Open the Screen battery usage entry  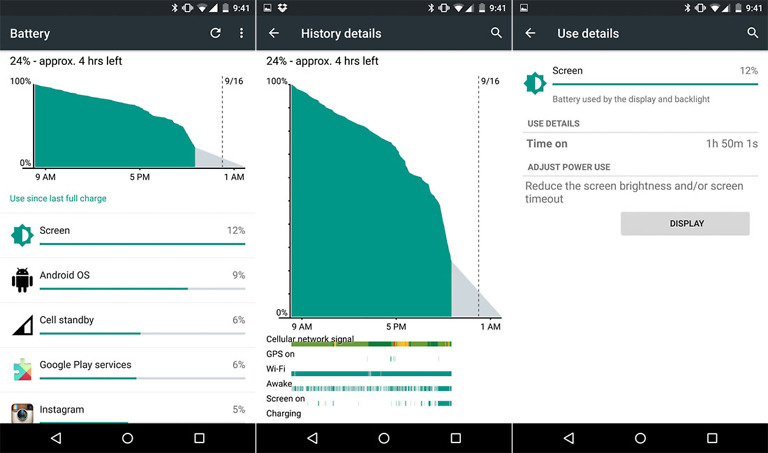pyautogui.click(x=127, y=236)
